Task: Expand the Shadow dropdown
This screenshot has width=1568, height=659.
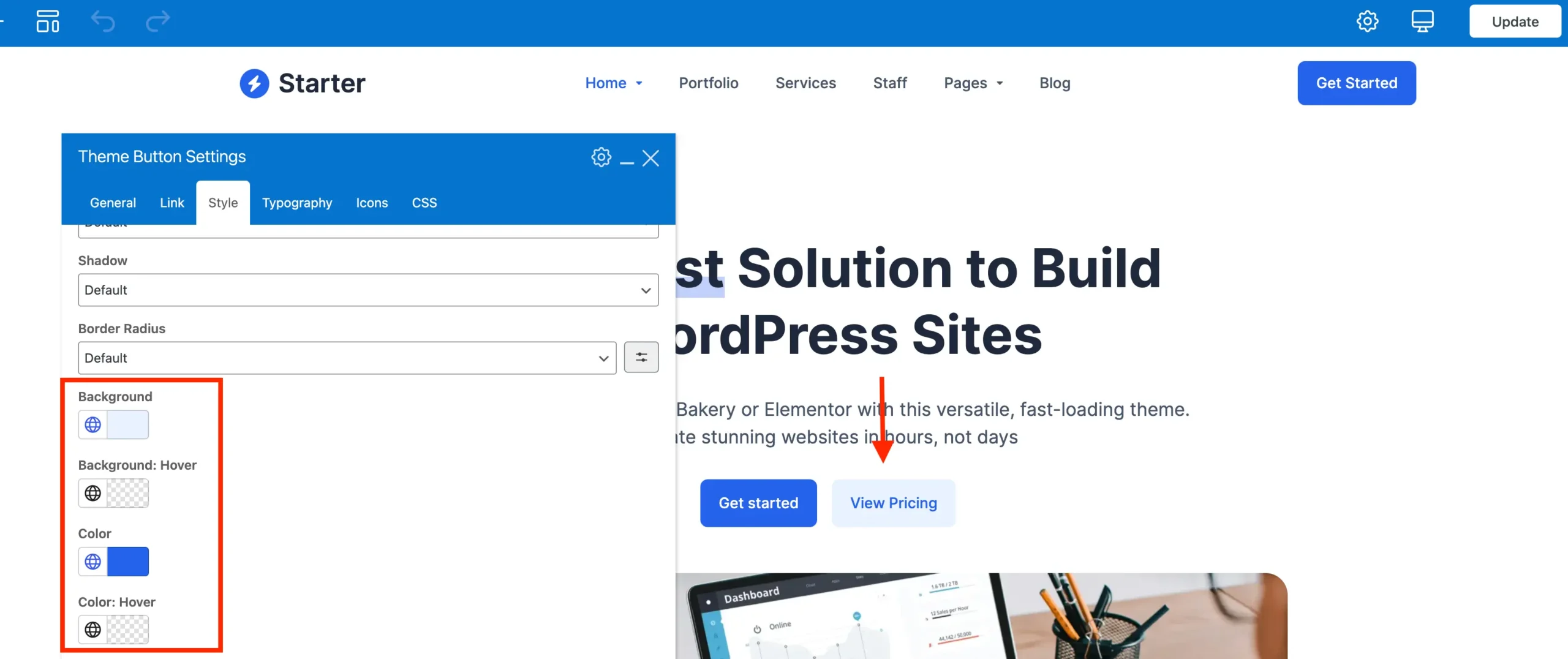Action: point(368,290)
